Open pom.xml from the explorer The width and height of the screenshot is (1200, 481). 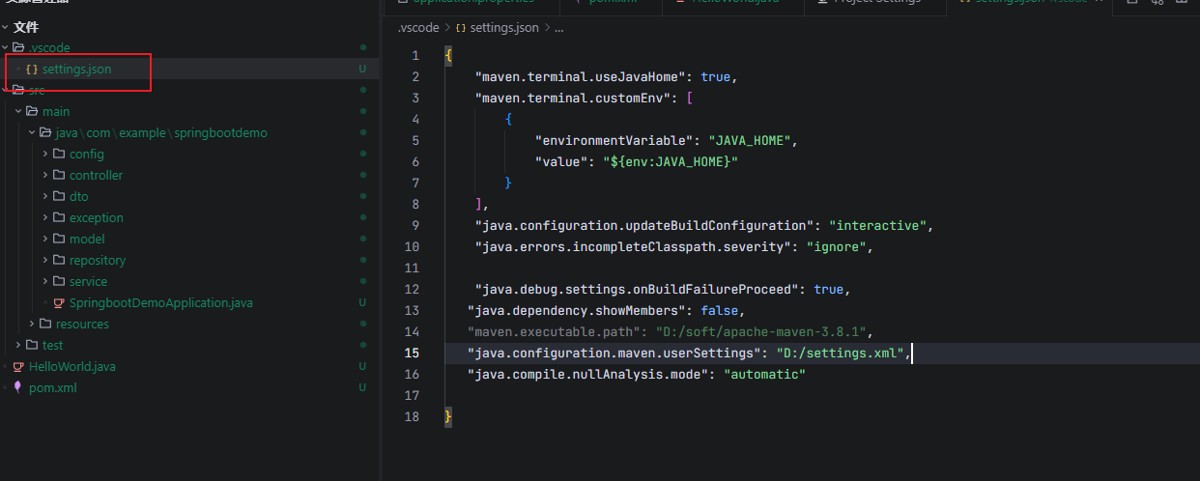(x=52, y=388)
